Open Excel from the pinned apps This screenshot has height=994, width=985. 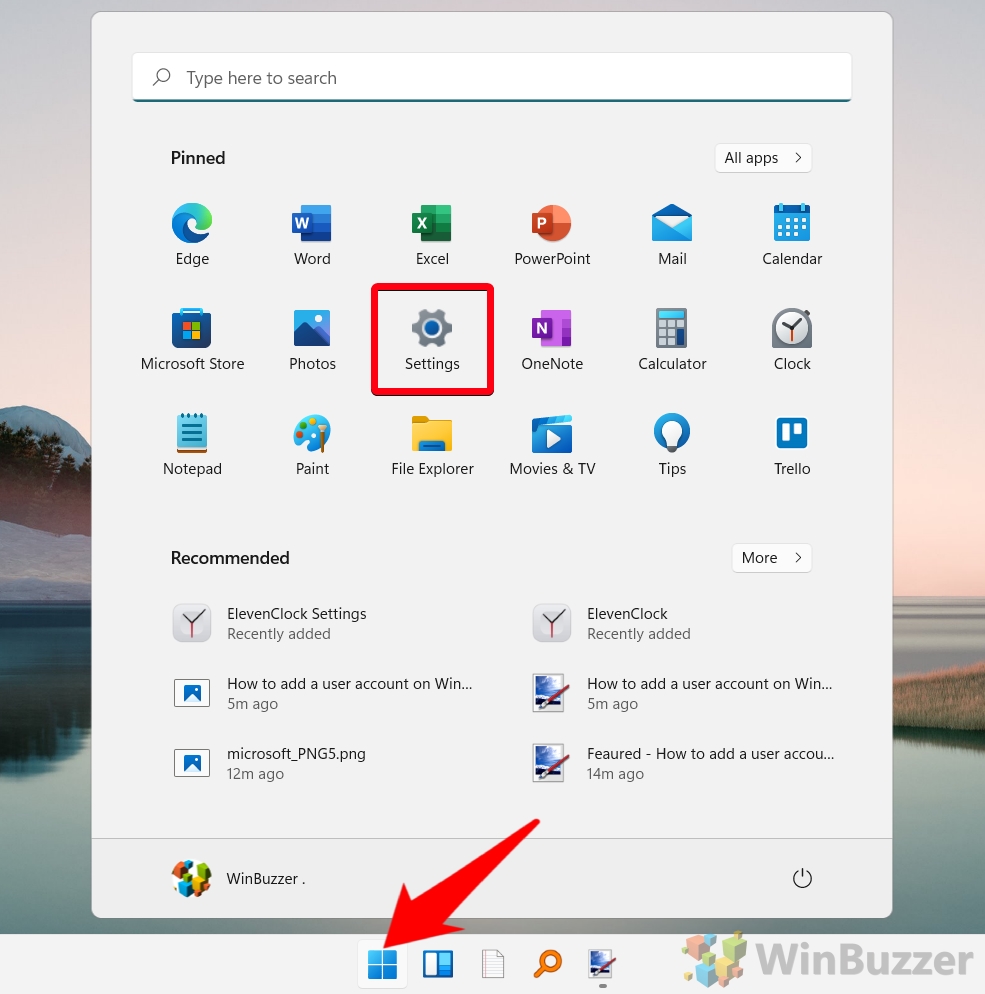click(432, 235)
